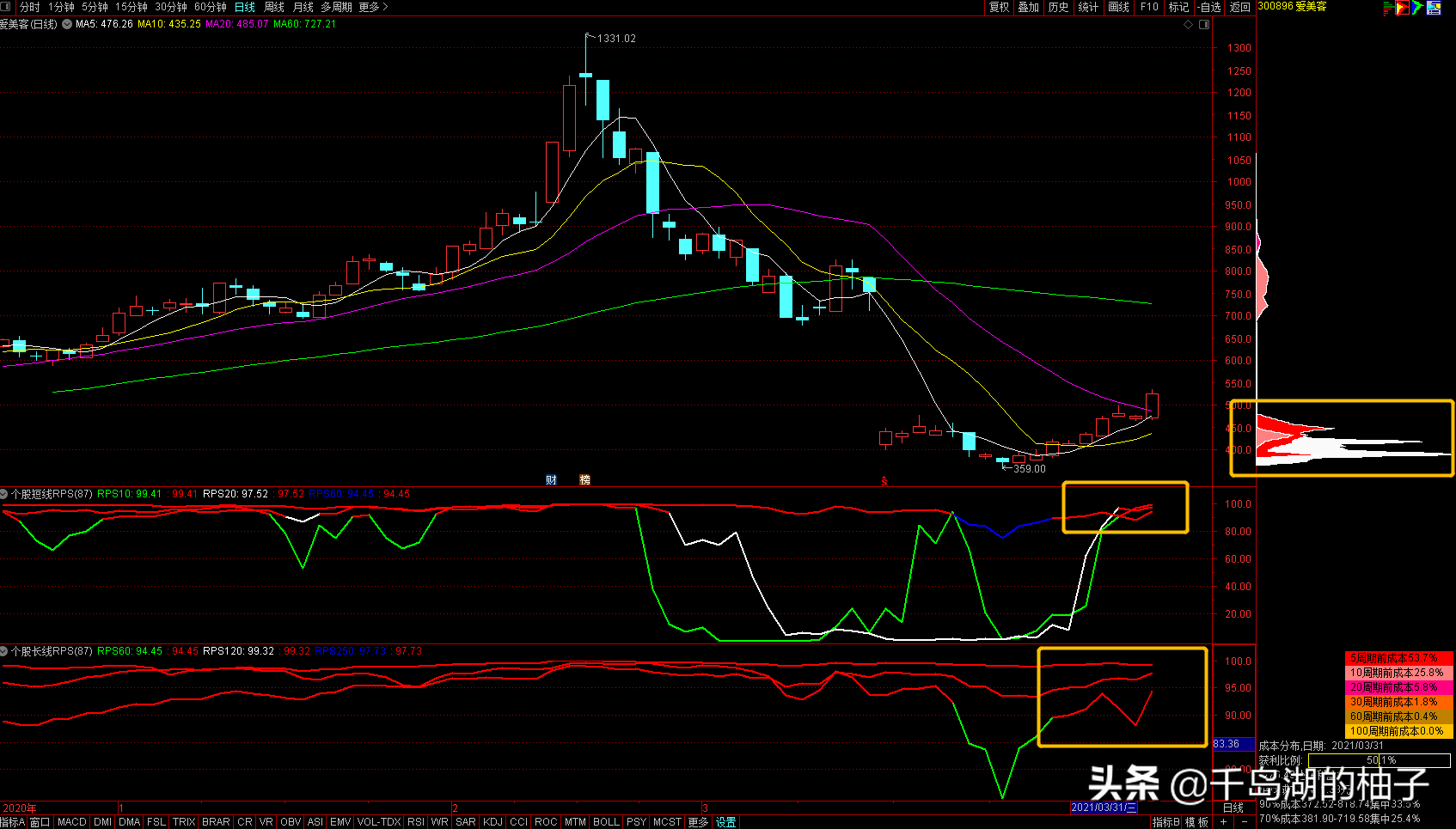The height and width of the screenshot is (829, 1456).
Task: Click the blue window icon top right
Action: click(x=1434, y=8)
